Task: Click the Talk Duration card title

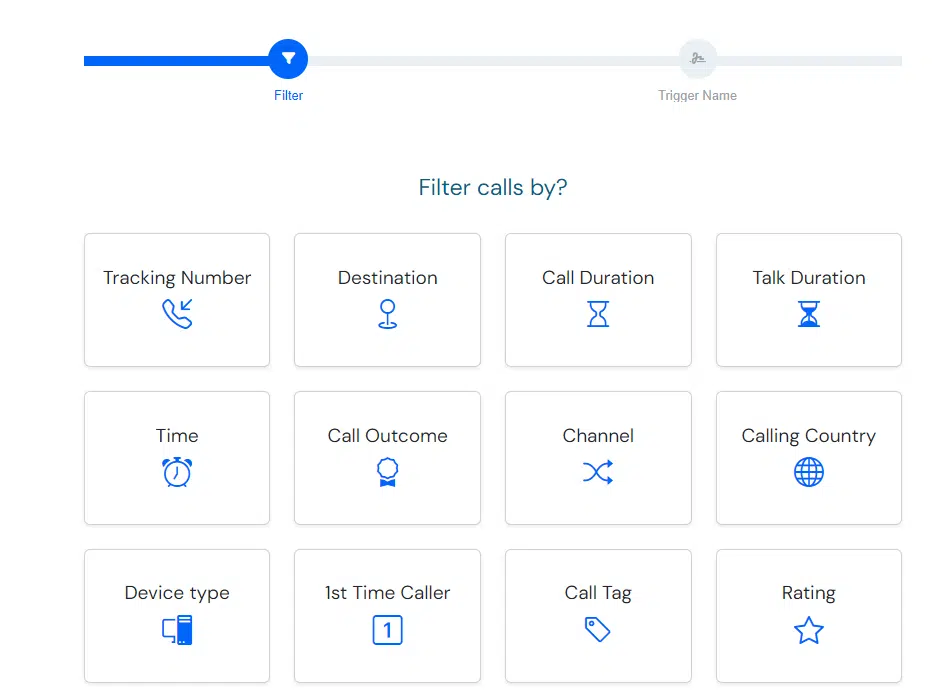Action: [x=808, y=278]
